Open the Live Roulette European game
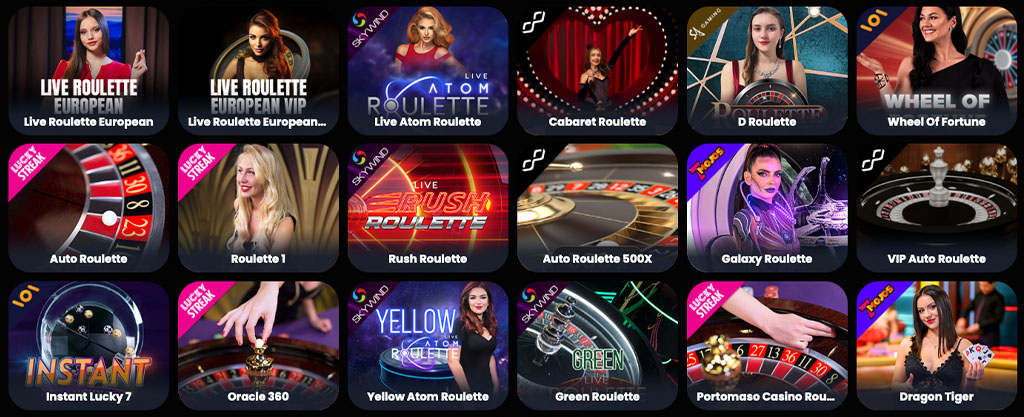 point(88,70)
